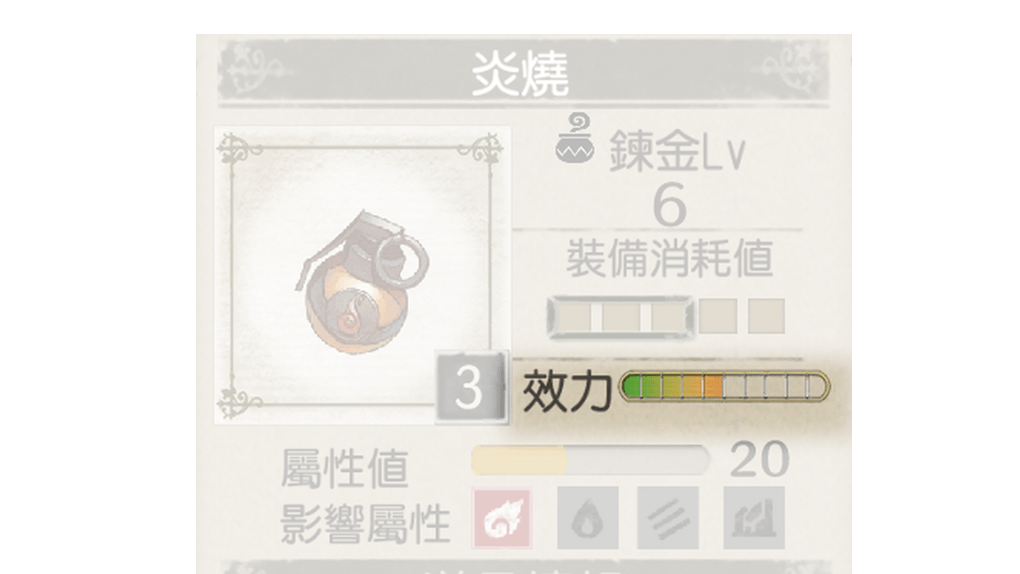Click the 炎燒 title banner

point(523,72)
